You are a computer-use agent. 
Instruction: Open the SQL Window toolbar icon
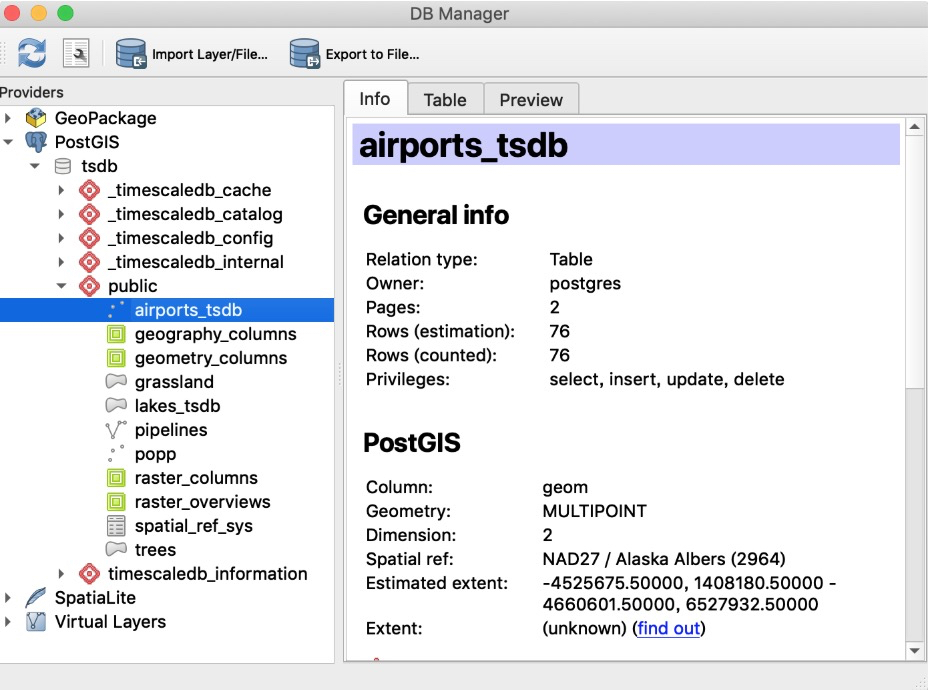click(76, 53)
